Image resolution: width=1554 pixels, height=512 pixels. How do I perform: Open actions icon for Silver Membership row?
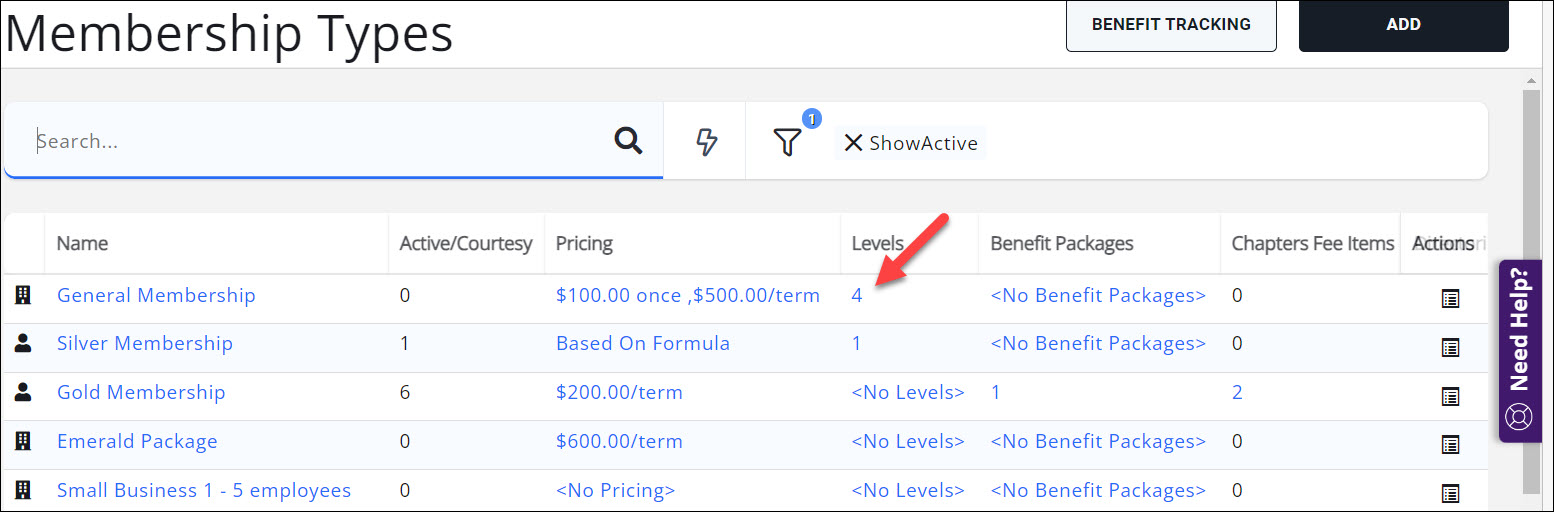coord(1450,347)
